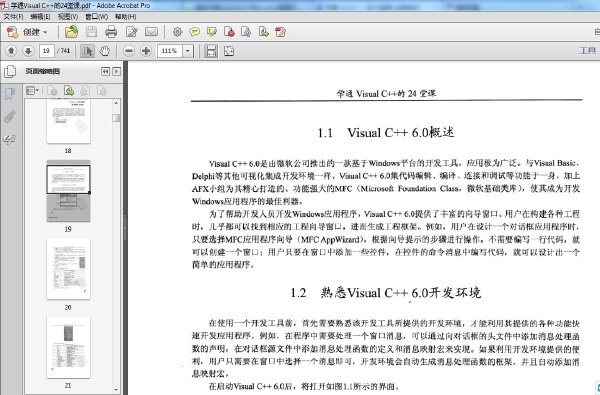
Task: Click heading 1.2 熟悉Visual C++ 6.0开发环境
Action: click(386, 293)
